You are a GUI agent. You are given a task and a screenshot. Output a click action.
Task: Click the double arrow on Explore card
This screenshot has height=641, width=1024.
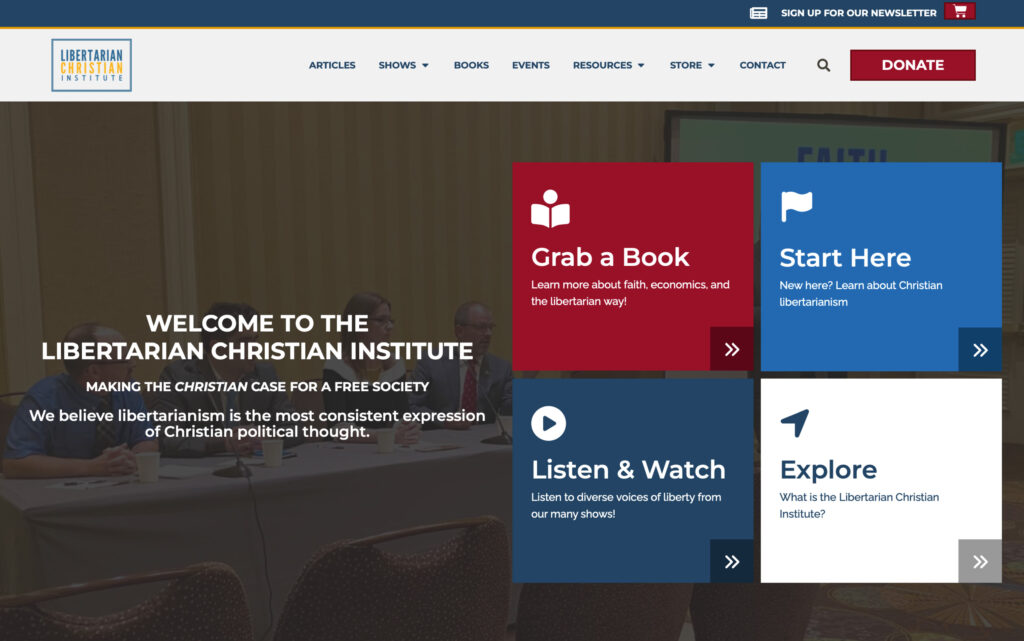point(980,561)
